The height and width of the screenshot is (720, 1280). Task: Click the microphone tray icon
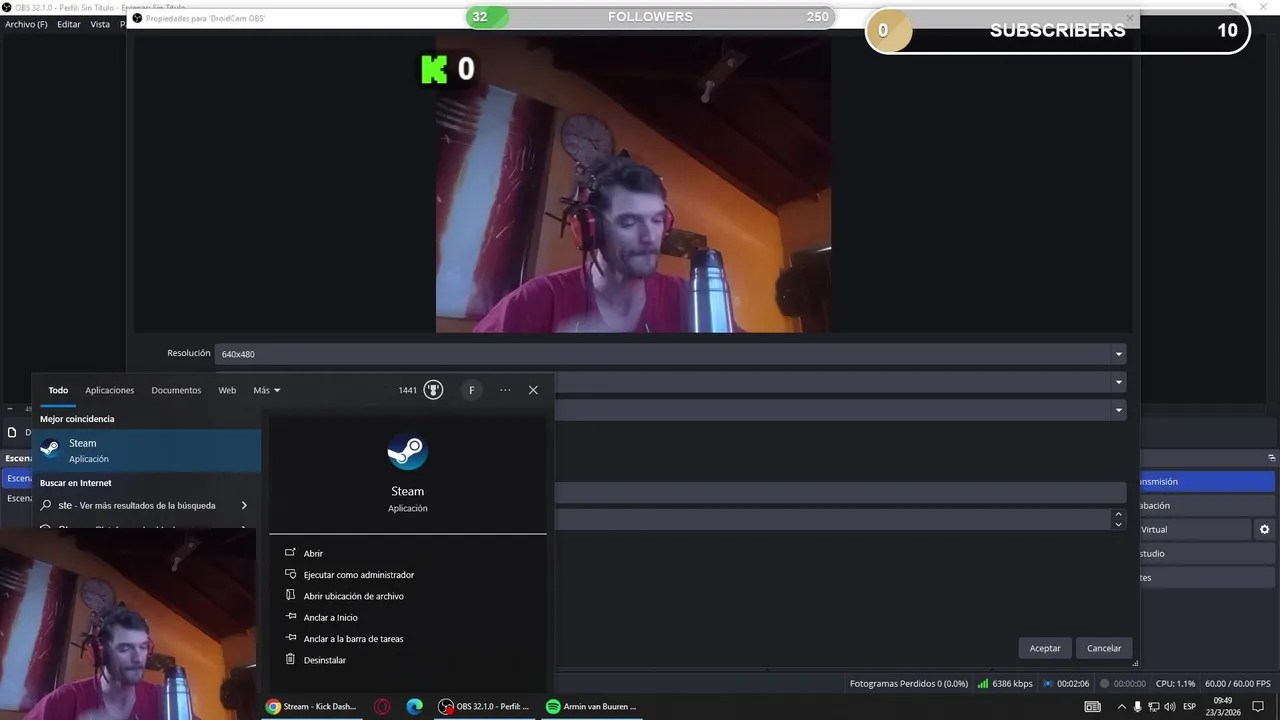coord(1138,706)
